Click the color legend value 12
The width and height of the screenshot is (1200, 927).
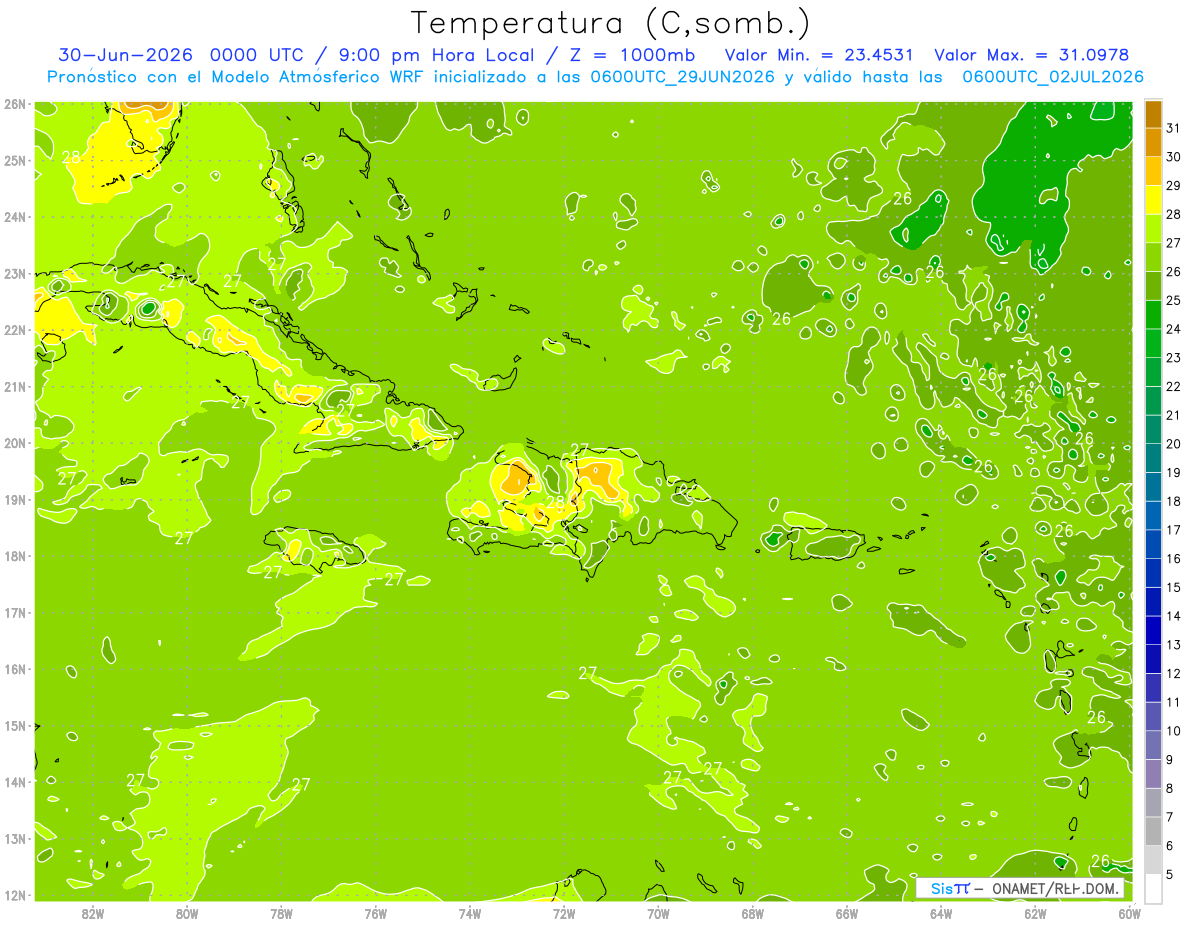[1173, 673]
